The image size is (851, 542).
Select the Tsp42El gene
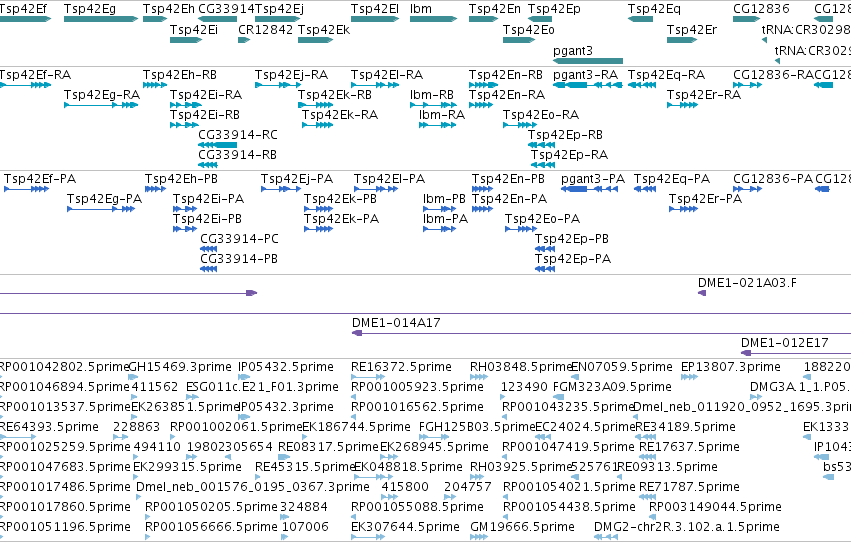coord(375,19)
